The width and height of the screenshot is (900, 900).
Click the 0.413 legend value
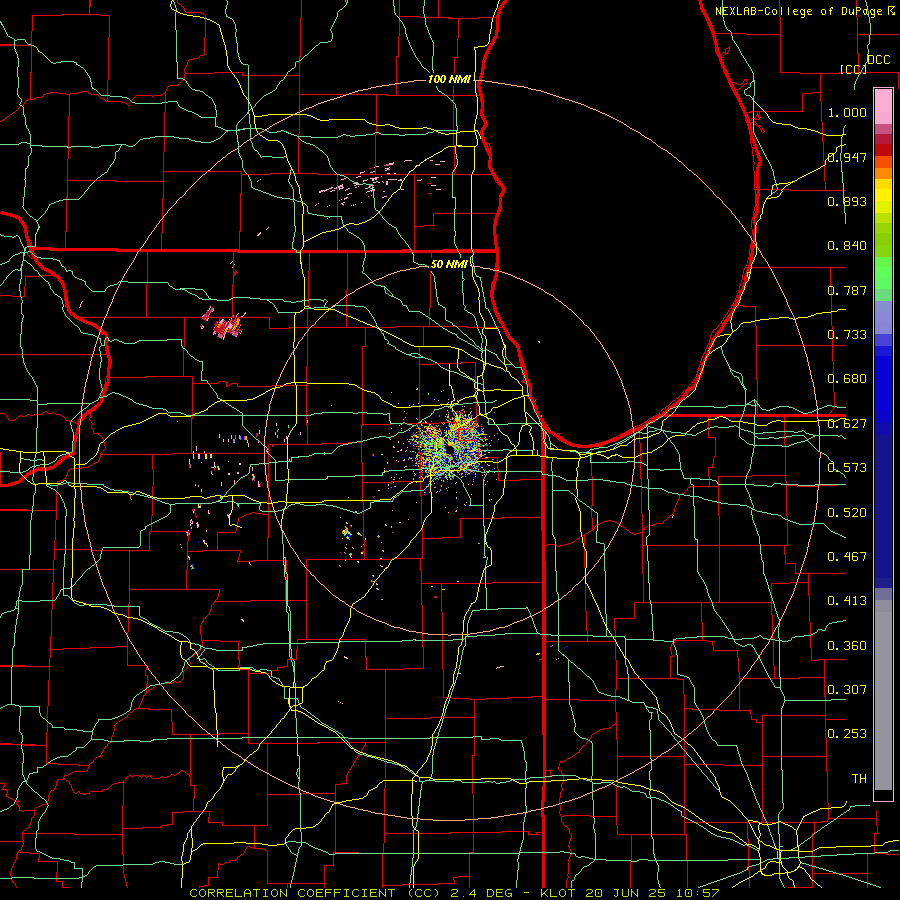[847, 601]
